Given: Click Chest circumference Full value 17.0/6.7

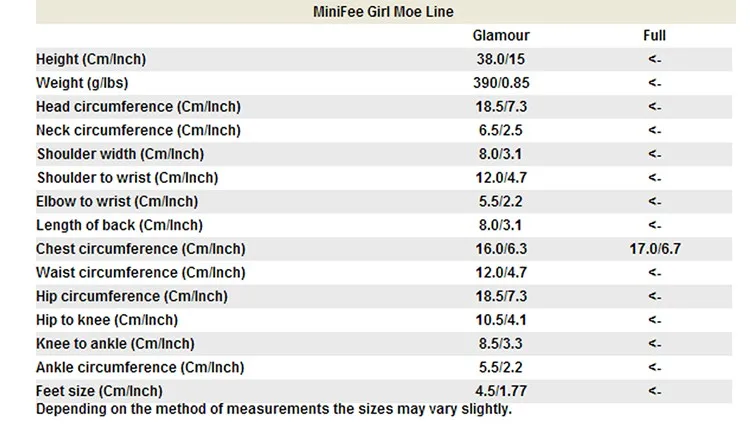Looking at the screenshot, I should point(655,249).
